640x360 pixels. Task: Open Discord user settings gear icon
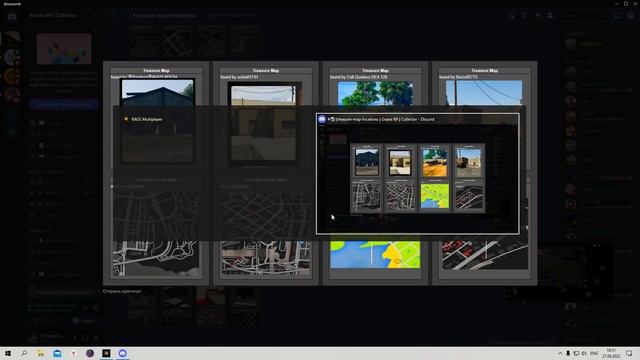[96, 338]
